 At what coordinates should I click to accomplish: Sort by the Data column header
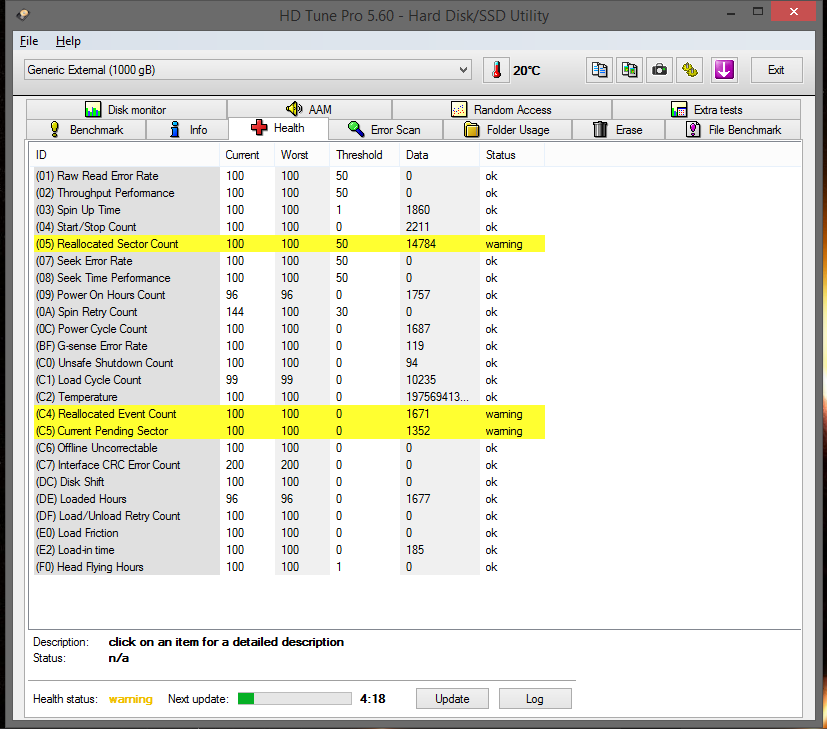[440, 155]
